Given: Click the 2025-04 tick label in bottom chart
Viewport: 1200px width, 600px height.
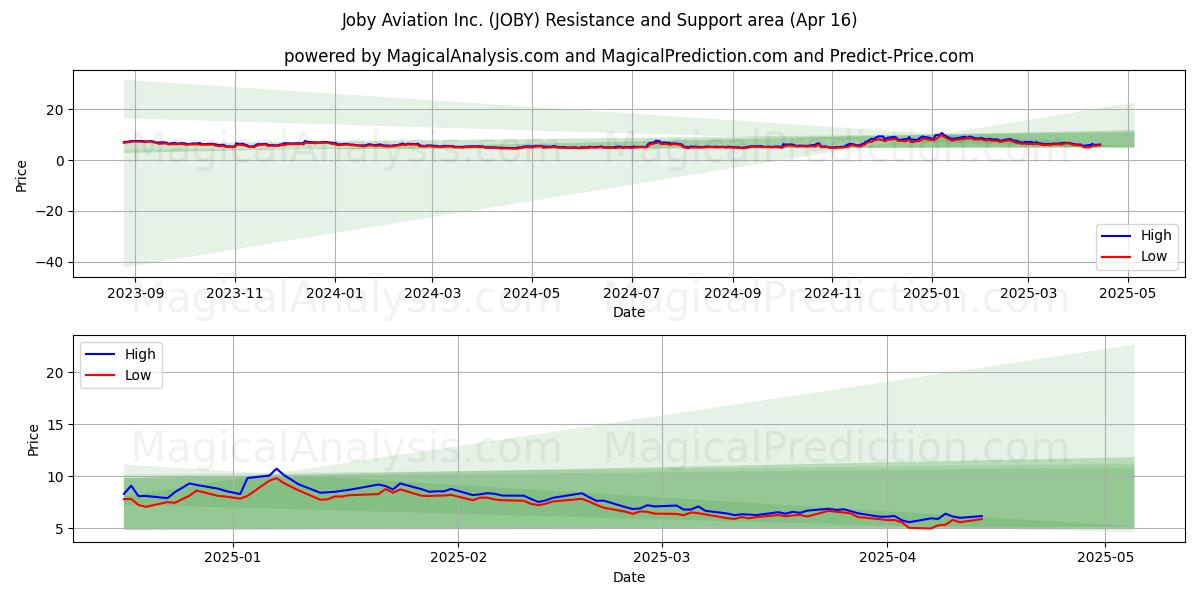Looking at the screenshot, I should (888, 559).
